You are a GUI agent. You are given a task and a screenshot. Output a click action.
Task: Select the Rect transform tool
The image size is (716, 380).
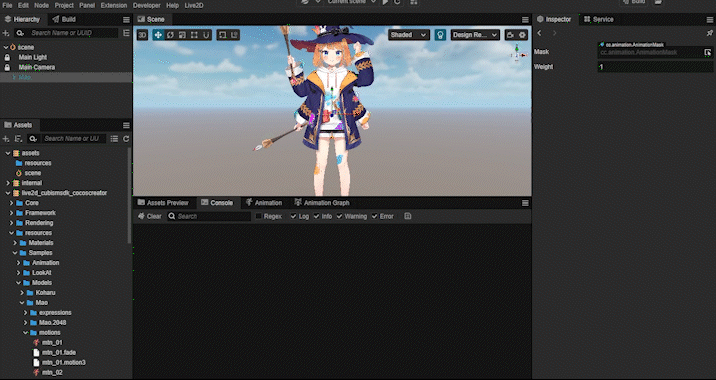pyautogui.click(x=194, y=35)
